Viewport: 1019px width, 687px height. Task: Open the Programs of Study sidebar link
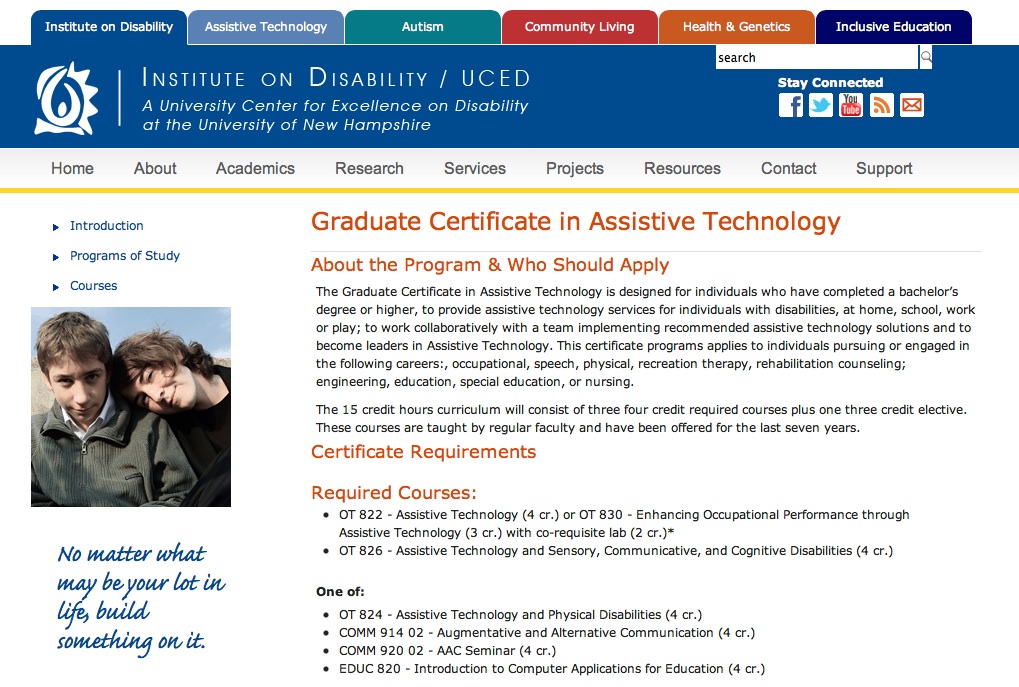tap(124, 256)
